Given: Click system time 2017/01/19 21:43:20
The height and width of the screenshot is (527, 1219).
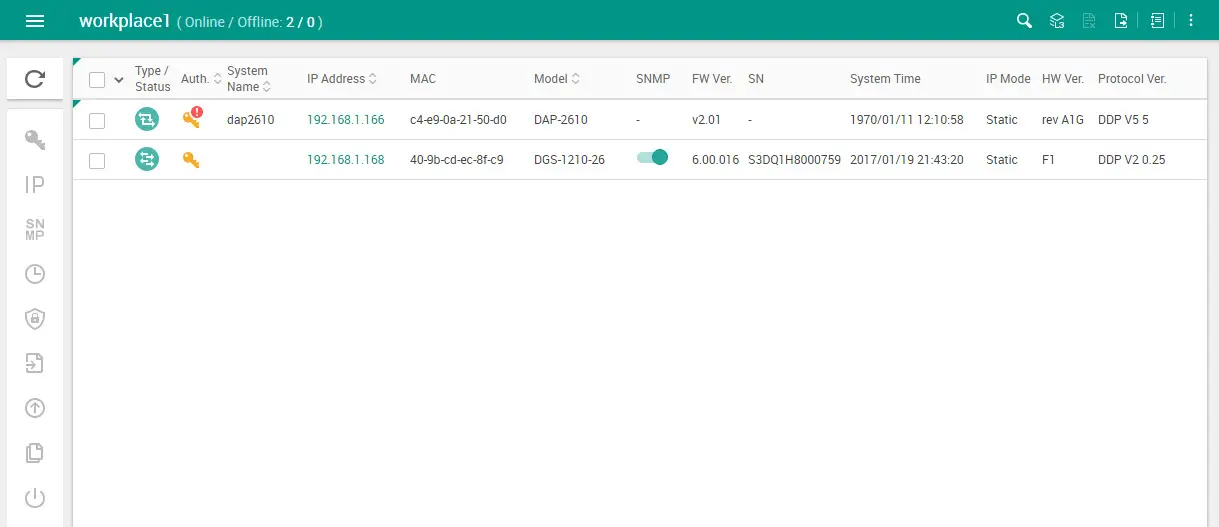Looking at the screenshot, I should [907, 160].
